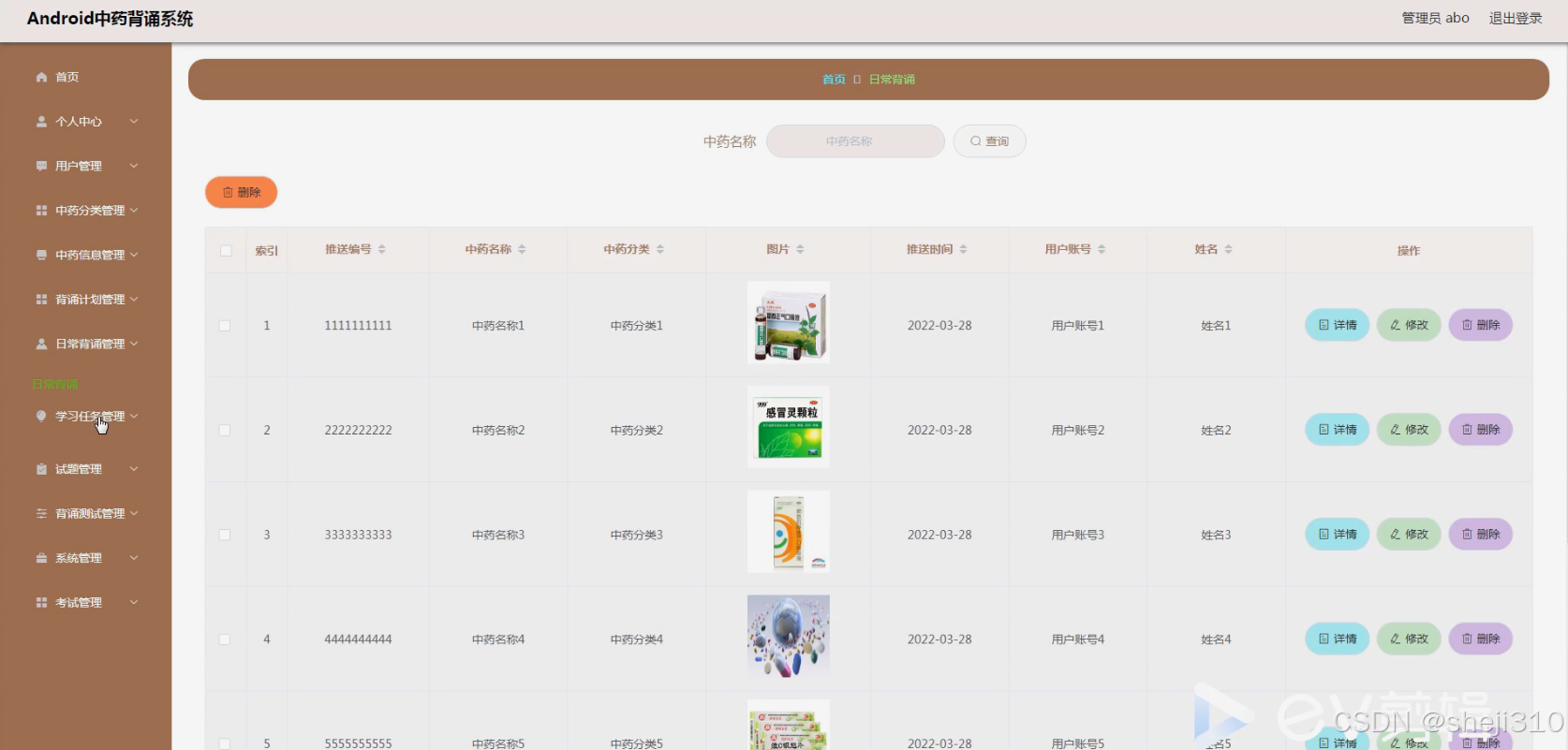
Task: Click the 用户账号3 cell
Action: coord(1077,535)
